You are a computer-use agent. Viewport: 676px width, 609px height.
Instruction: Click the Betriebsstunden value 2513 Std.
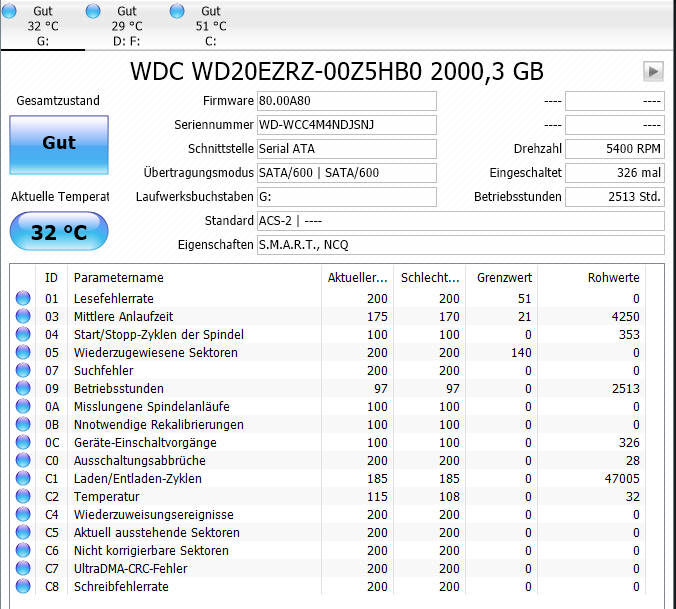615,197
